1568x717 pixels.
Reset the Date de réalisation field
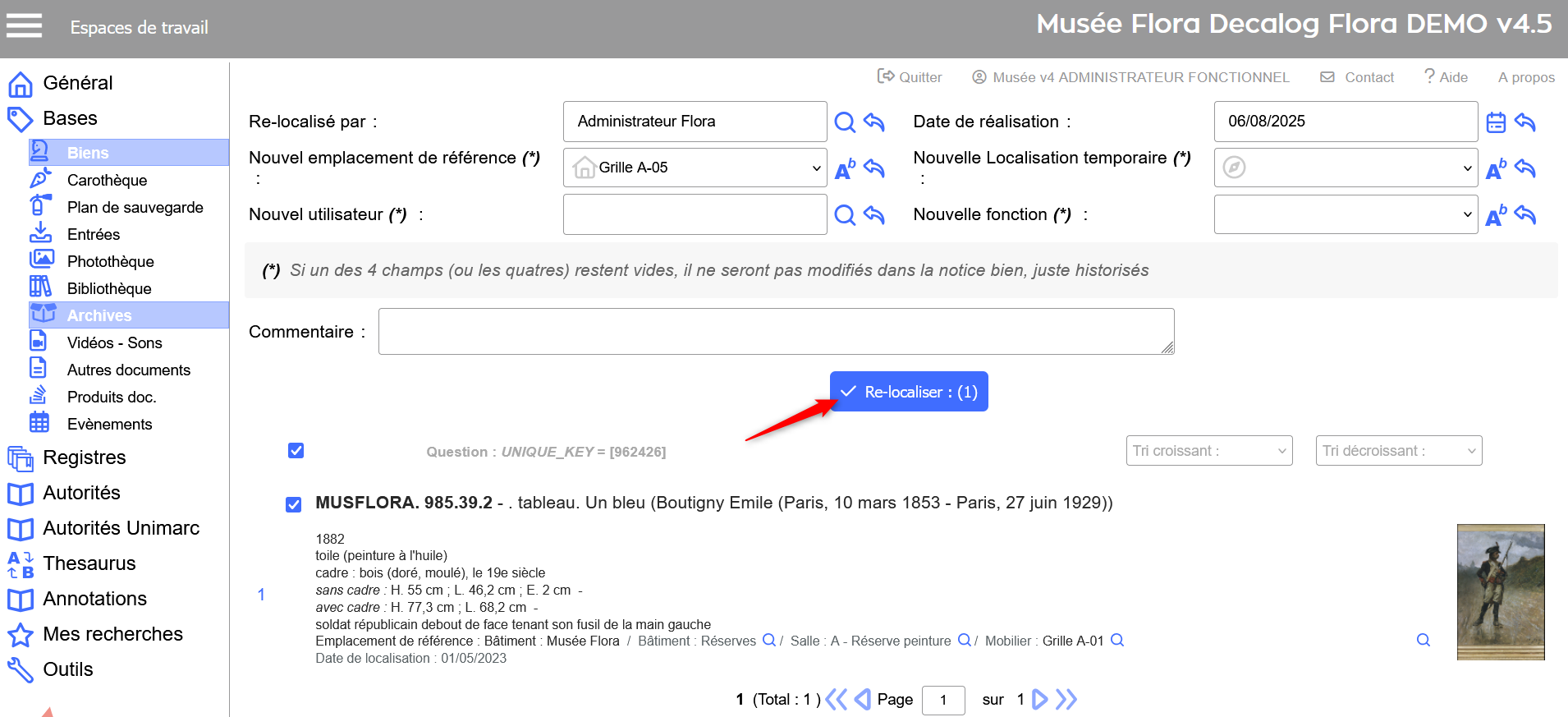tap(1525, 122)
